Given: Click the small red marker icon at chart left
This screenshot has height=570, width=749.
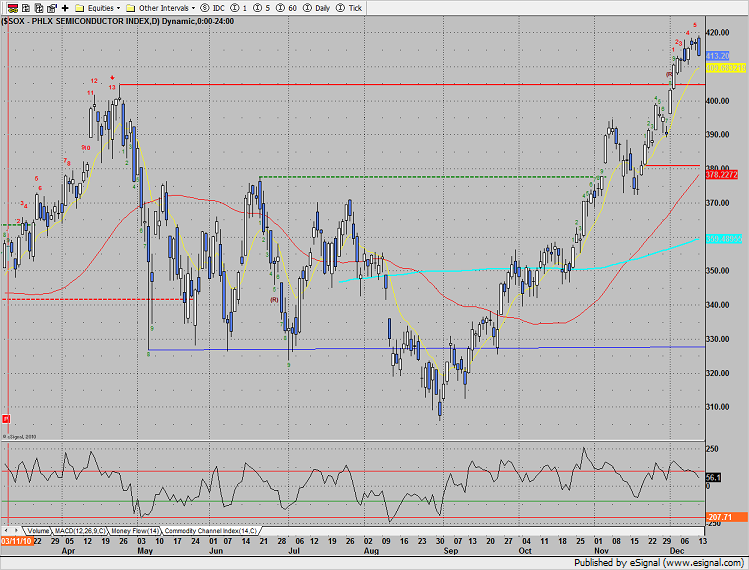Looking at the screenshot, I should coord(6,419).
